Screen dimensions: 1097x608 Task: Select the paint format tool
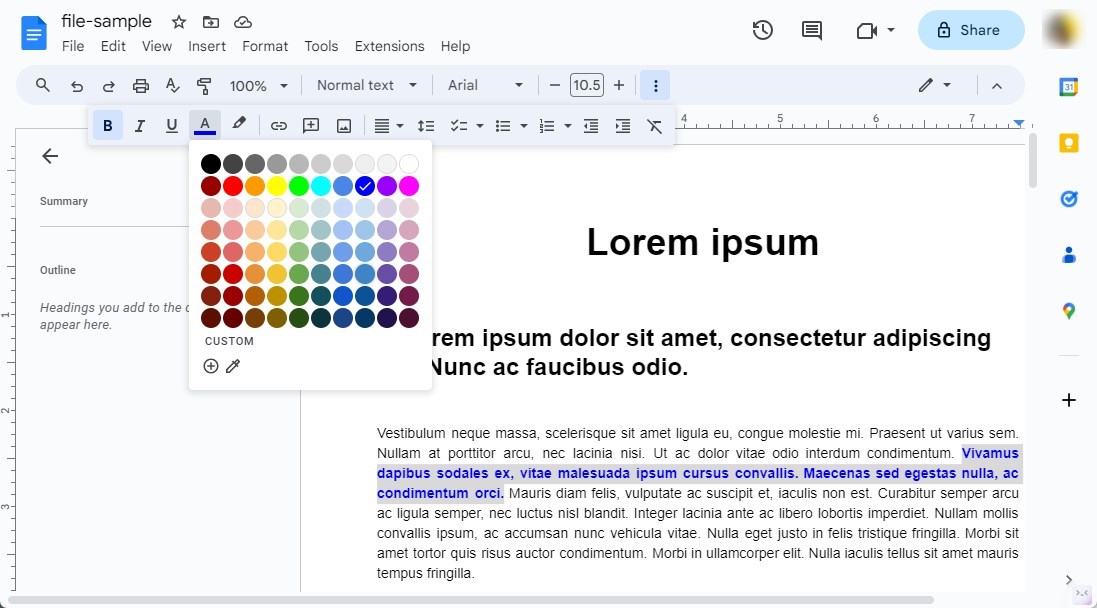[x=204, y=85]
